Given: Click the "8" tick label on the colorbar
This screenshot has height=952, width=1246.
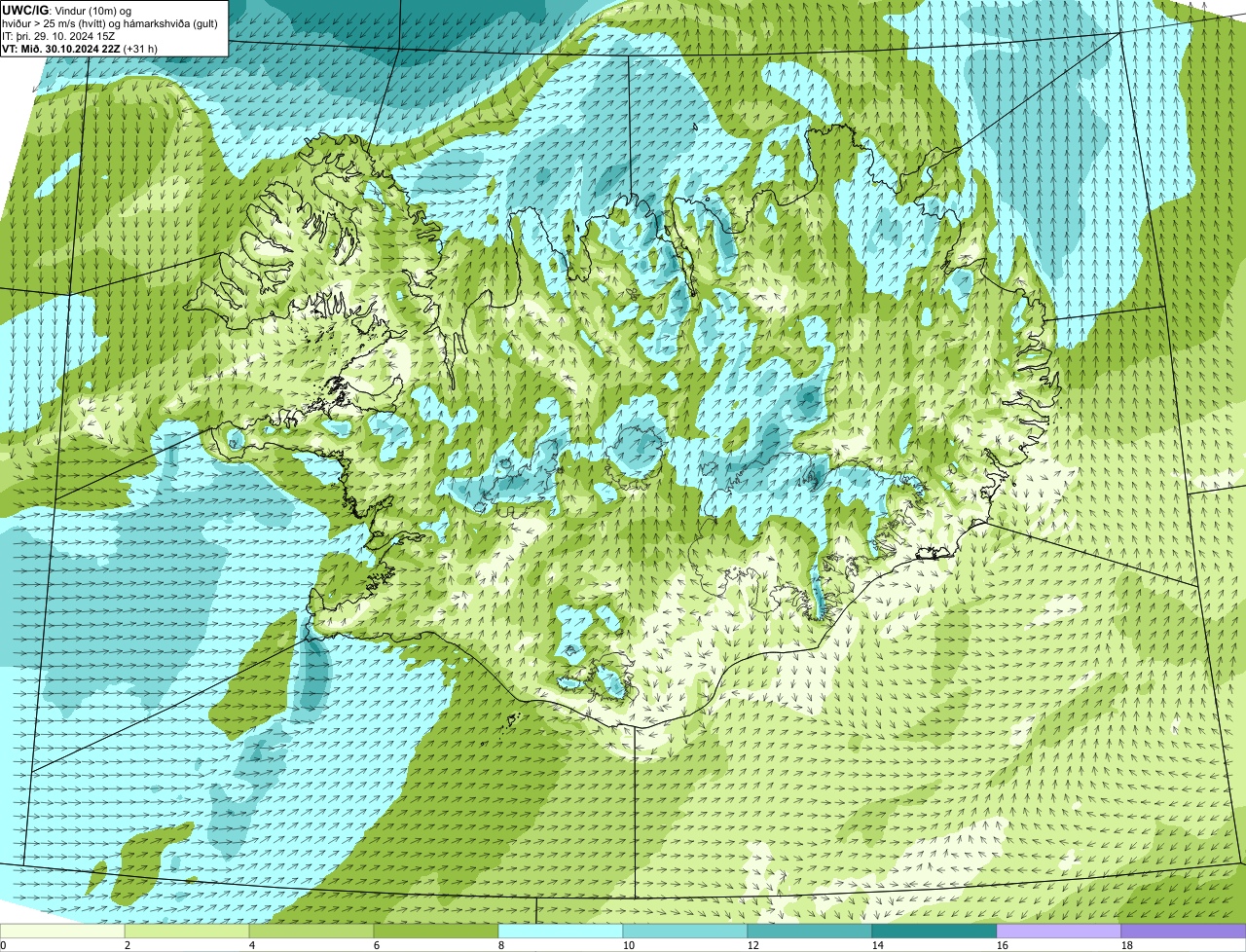Looking at the screenshot, I should point(501,945).
